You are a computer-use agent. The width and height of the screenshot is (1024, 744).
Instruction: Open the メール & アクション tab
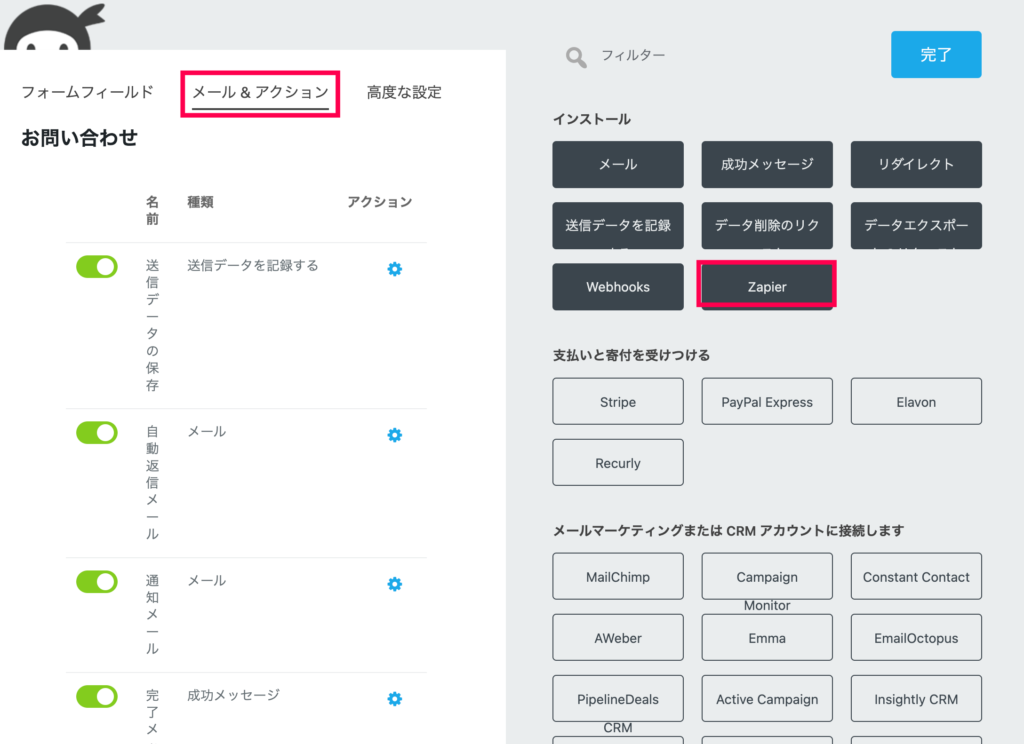pos(260,93)
